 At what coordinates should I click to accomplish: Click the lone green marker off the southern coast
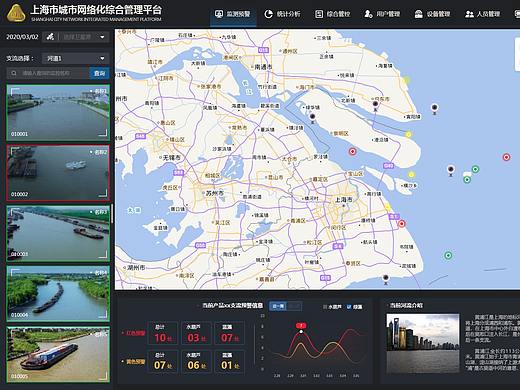coord(448,256)
